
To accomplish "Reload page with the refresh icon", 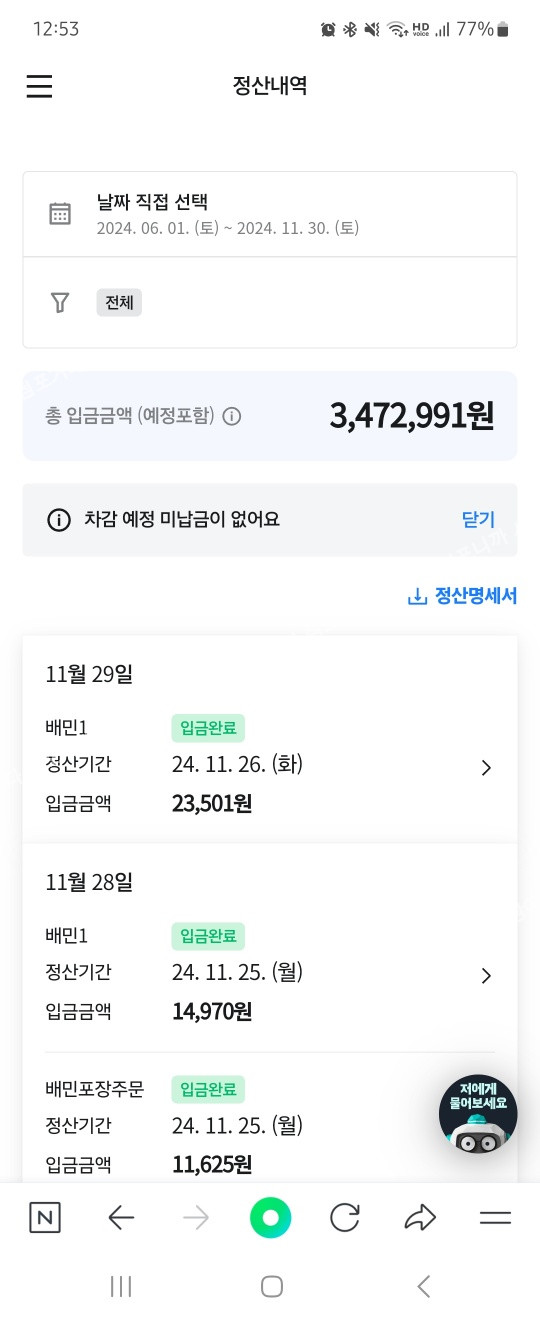I will (345, 1217).
